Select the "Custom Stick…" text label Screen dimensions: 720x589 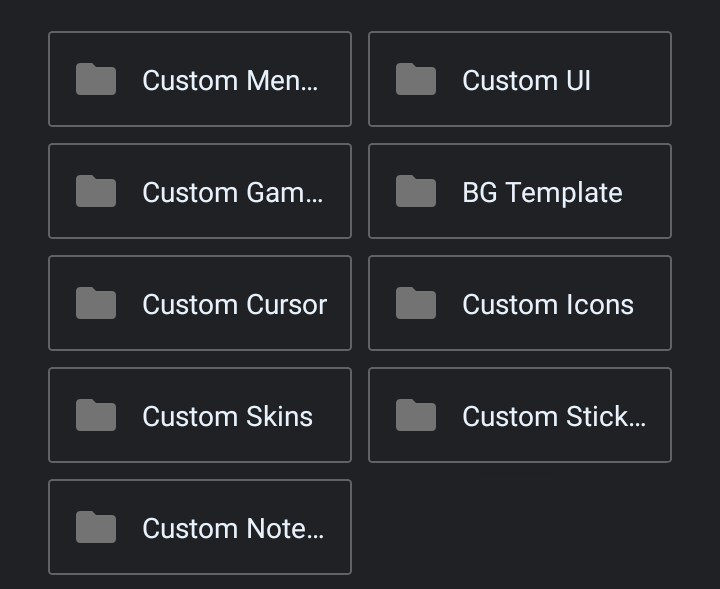pos(553,417)
